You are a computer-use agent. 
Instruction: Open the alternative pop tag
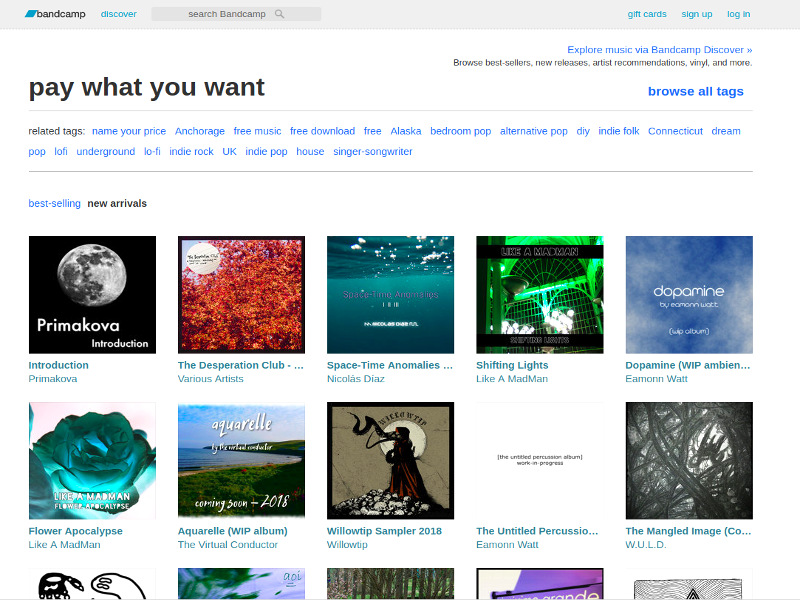tap(534, 131)
